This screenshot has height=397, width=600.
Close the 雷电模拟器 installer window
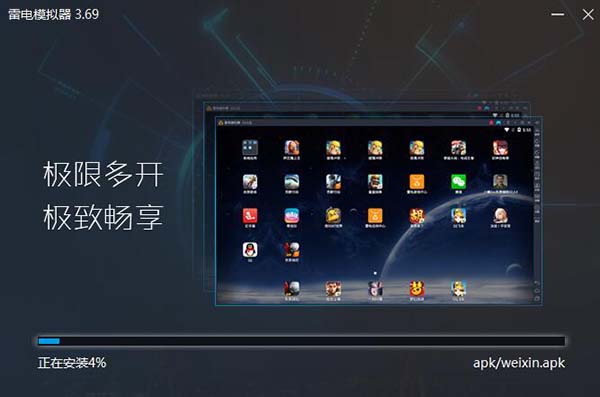[x=588, y=15]
